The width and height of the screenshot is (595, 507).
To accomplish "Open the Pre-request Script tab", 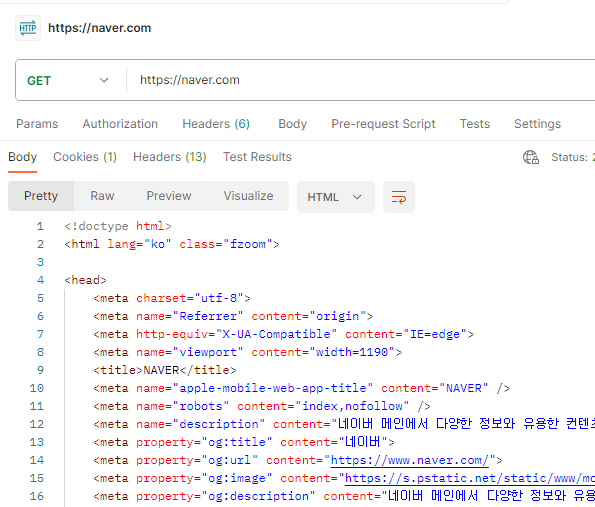I will point(383,124).
